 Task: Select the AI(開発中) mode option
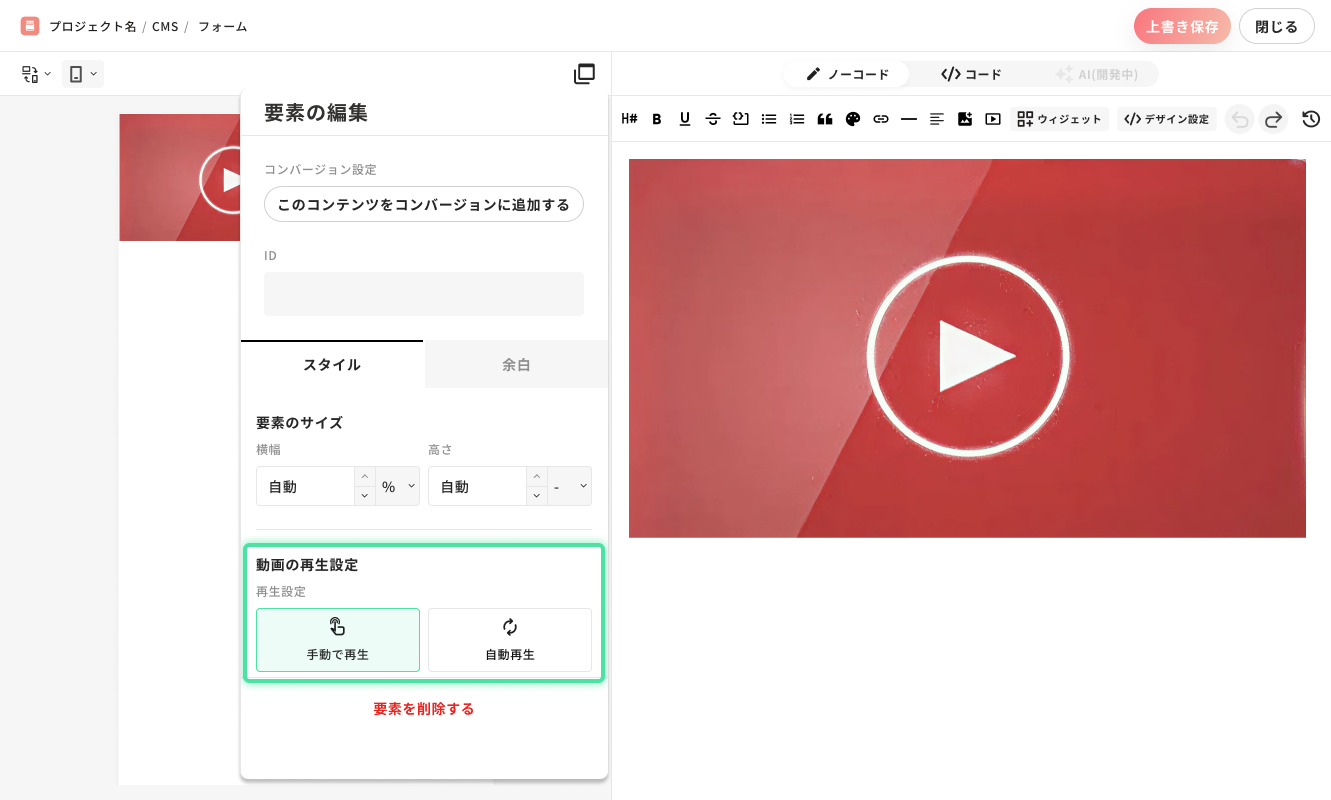(x=1096, y=74)
